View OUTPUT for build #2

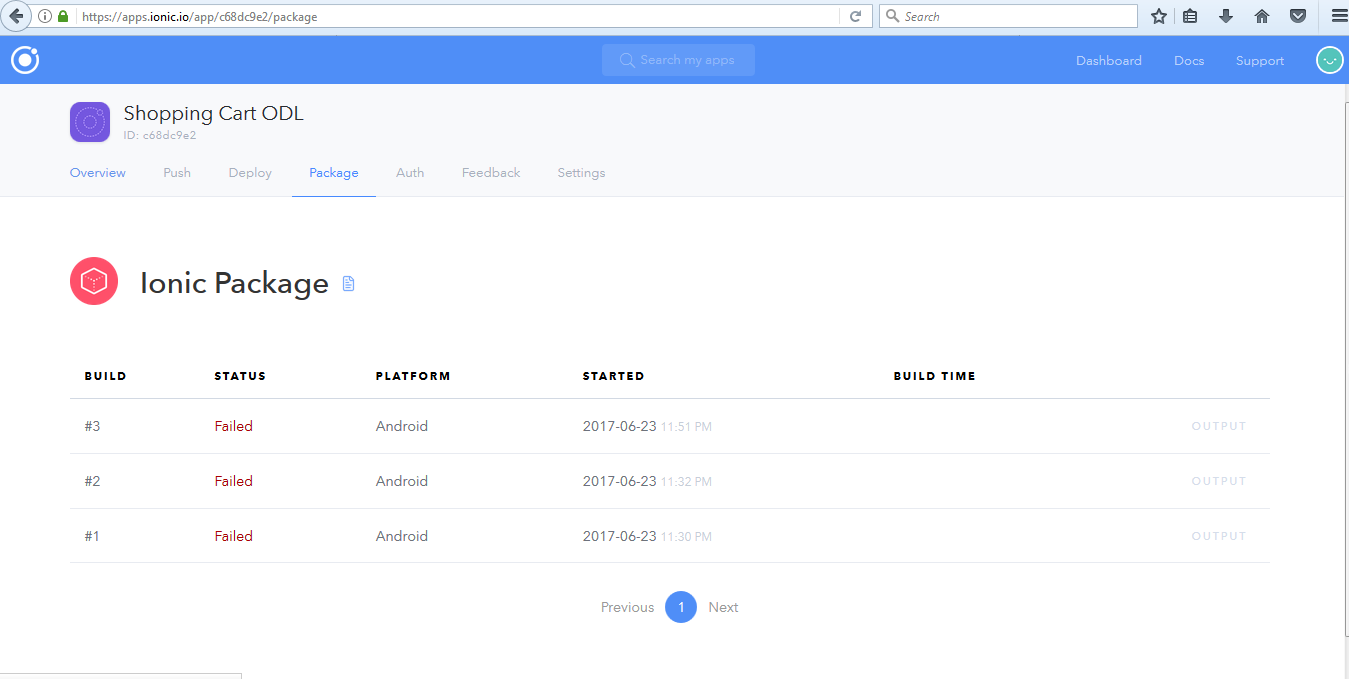pyautogui.click(x=1219, y=481)
